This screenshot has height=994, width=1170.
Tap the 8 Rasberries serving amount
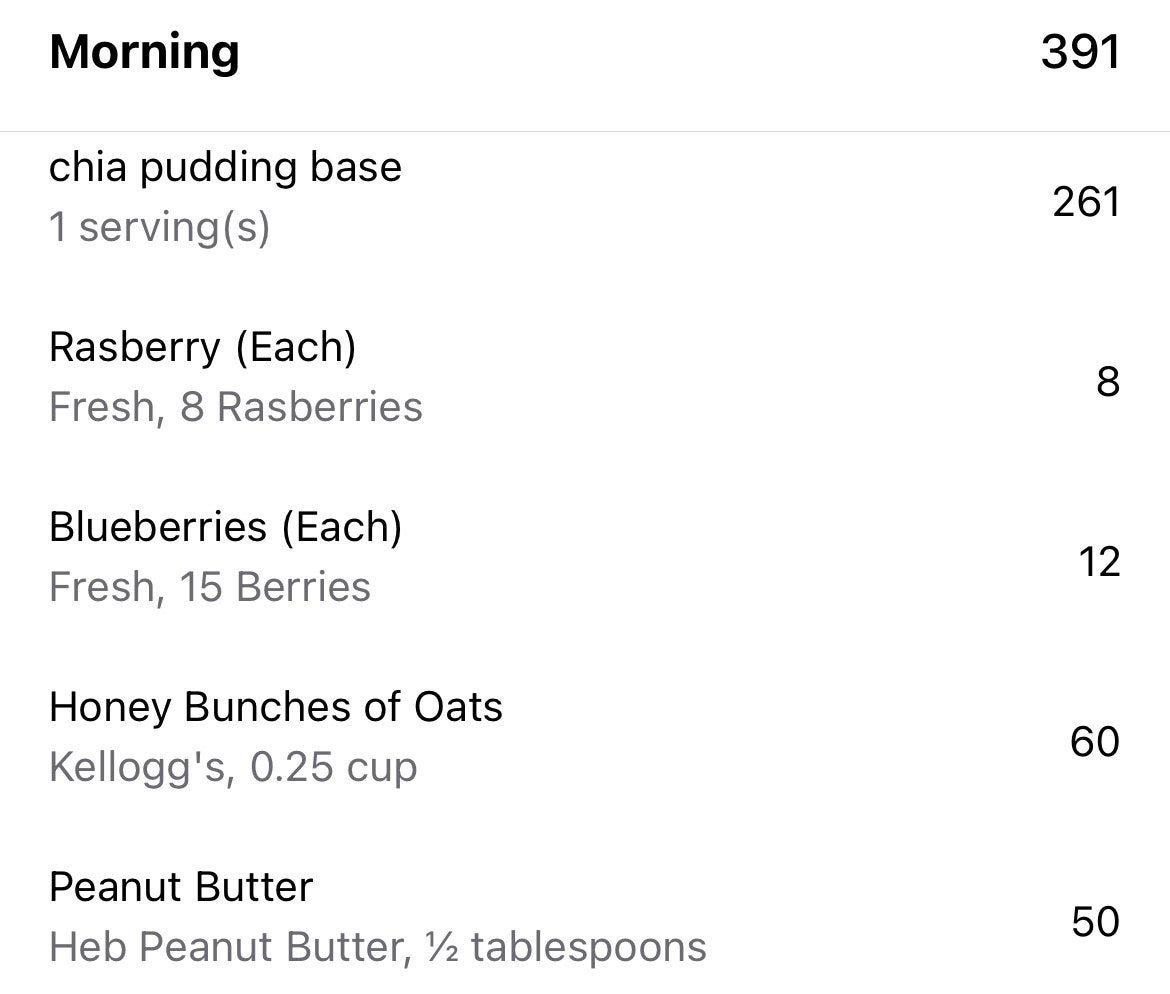coord(301,407)
